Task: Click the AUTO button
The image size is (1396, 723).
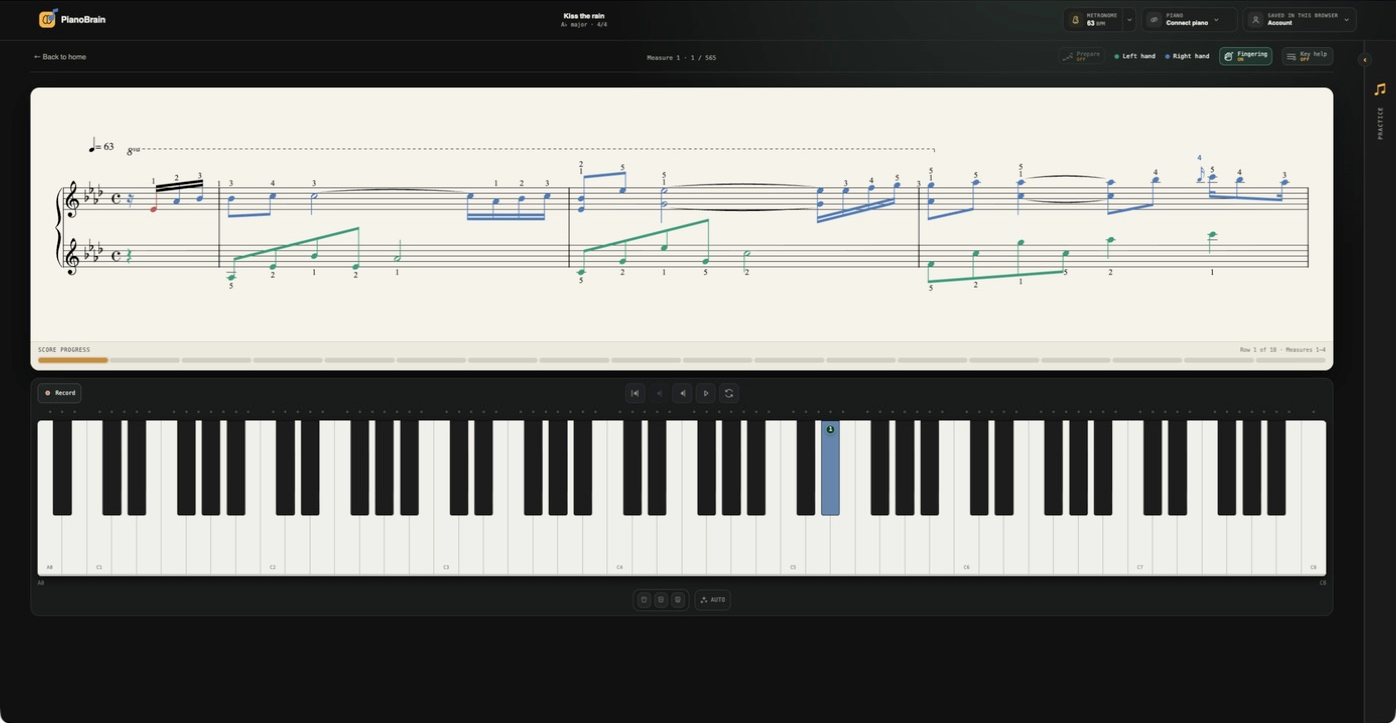Action: [712, 600]
